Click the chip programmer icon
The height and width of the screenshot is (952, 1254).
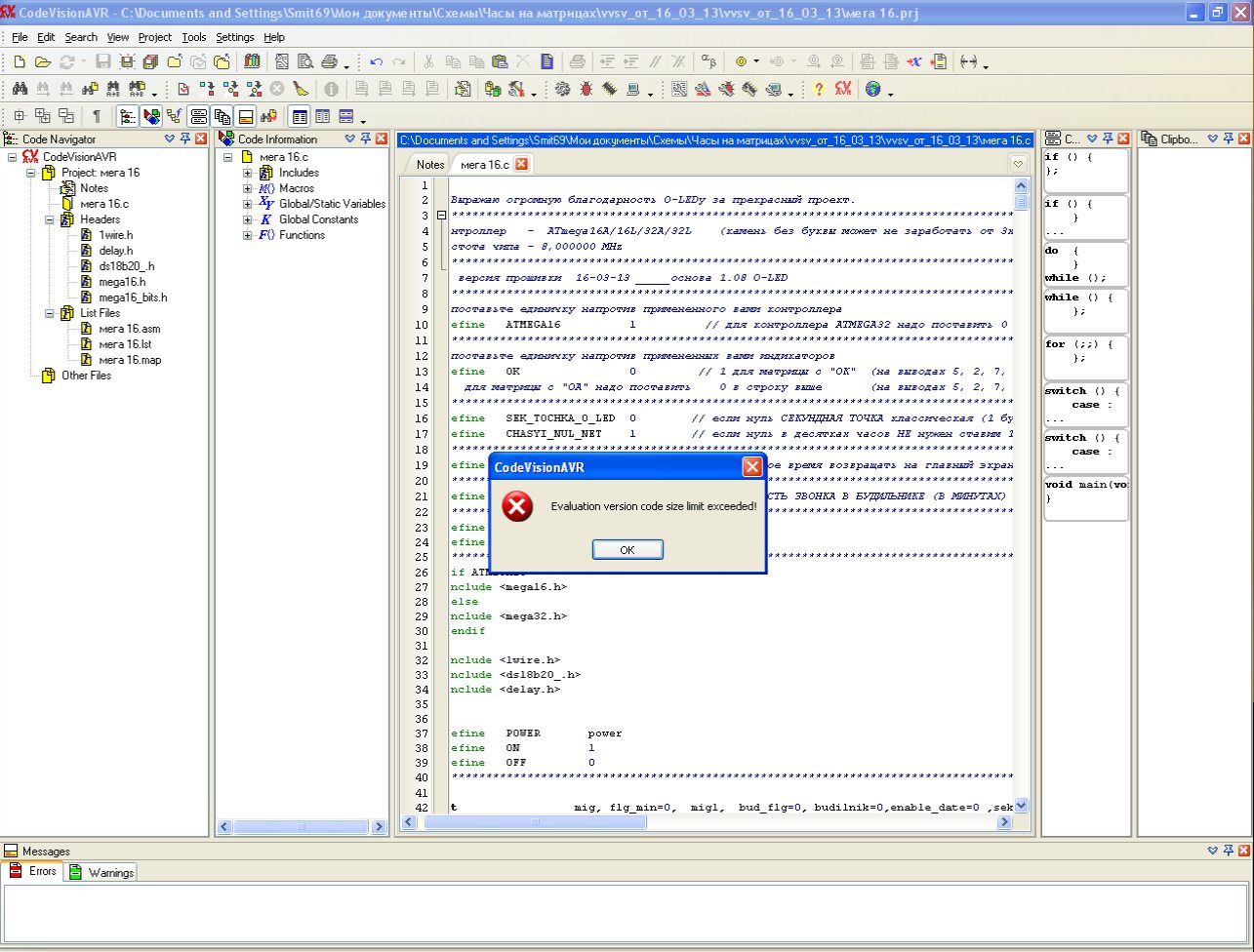tap(610, 89)
